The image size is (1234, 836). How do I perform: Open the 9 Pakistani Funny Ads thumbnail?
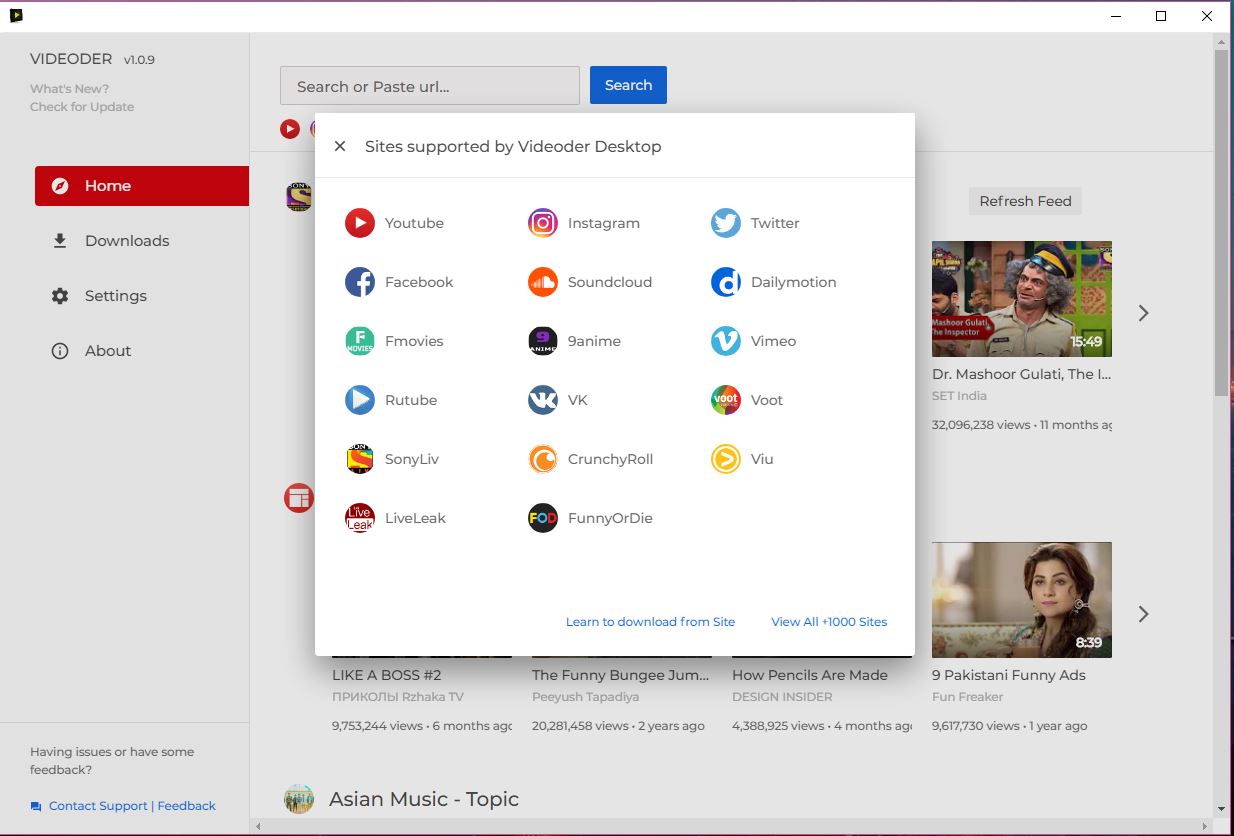click(1021, 600)
